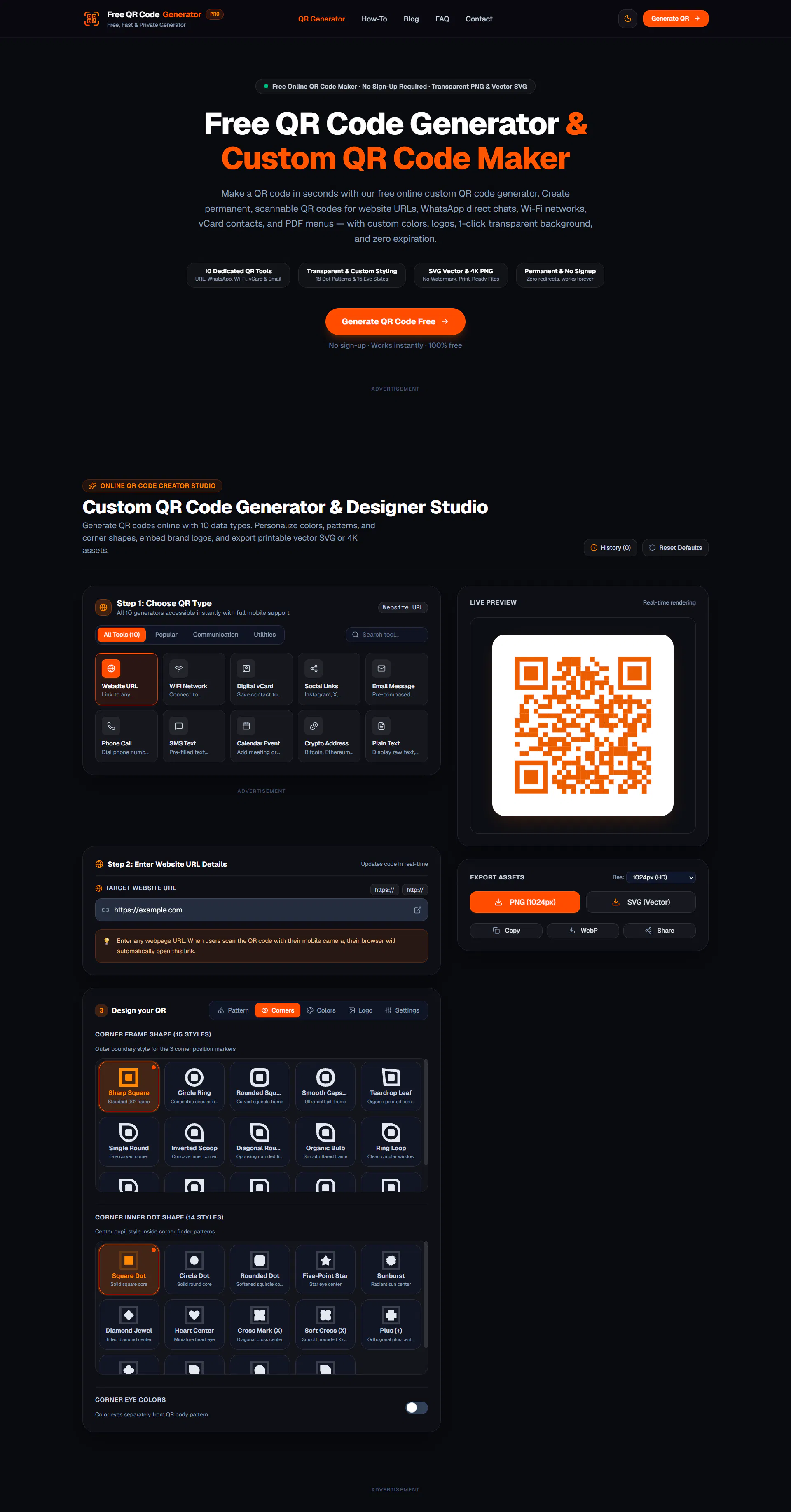This screenshot has width=791, height=1512.
Task: Choose Diamond Jewel inner shape
Action: point(129,1324)
